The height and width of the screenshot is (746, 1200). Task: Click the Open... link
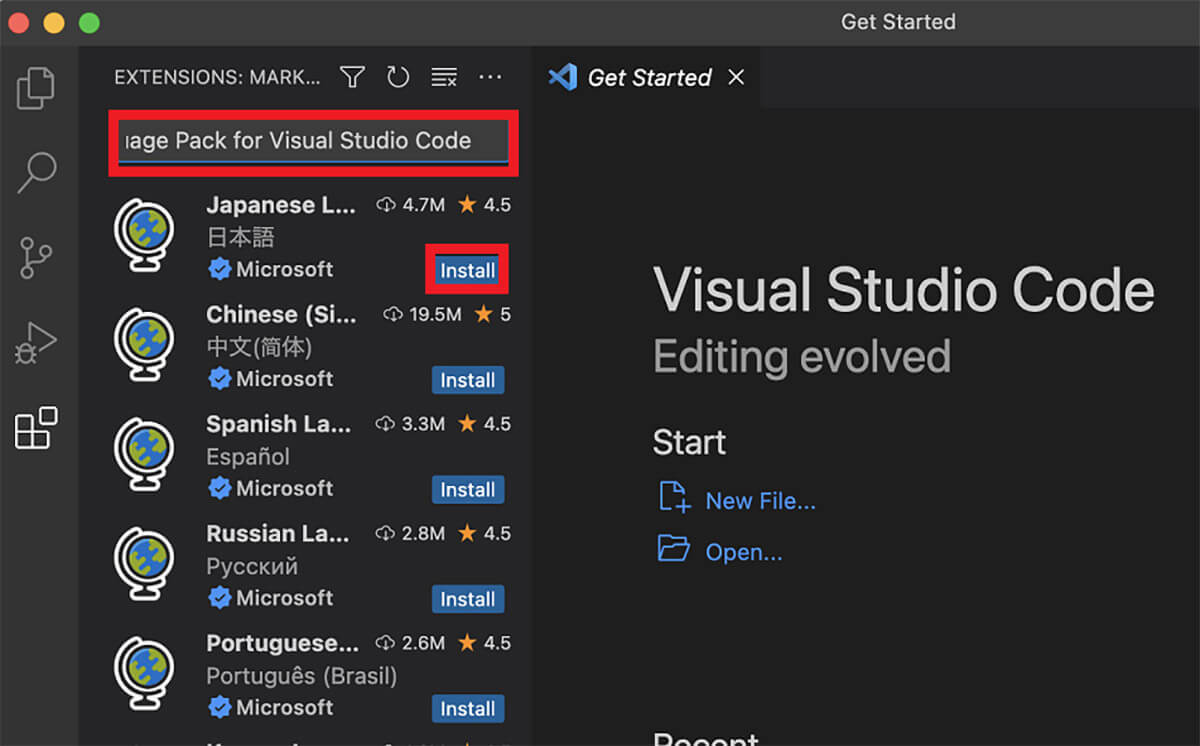(x=744, y=552)
